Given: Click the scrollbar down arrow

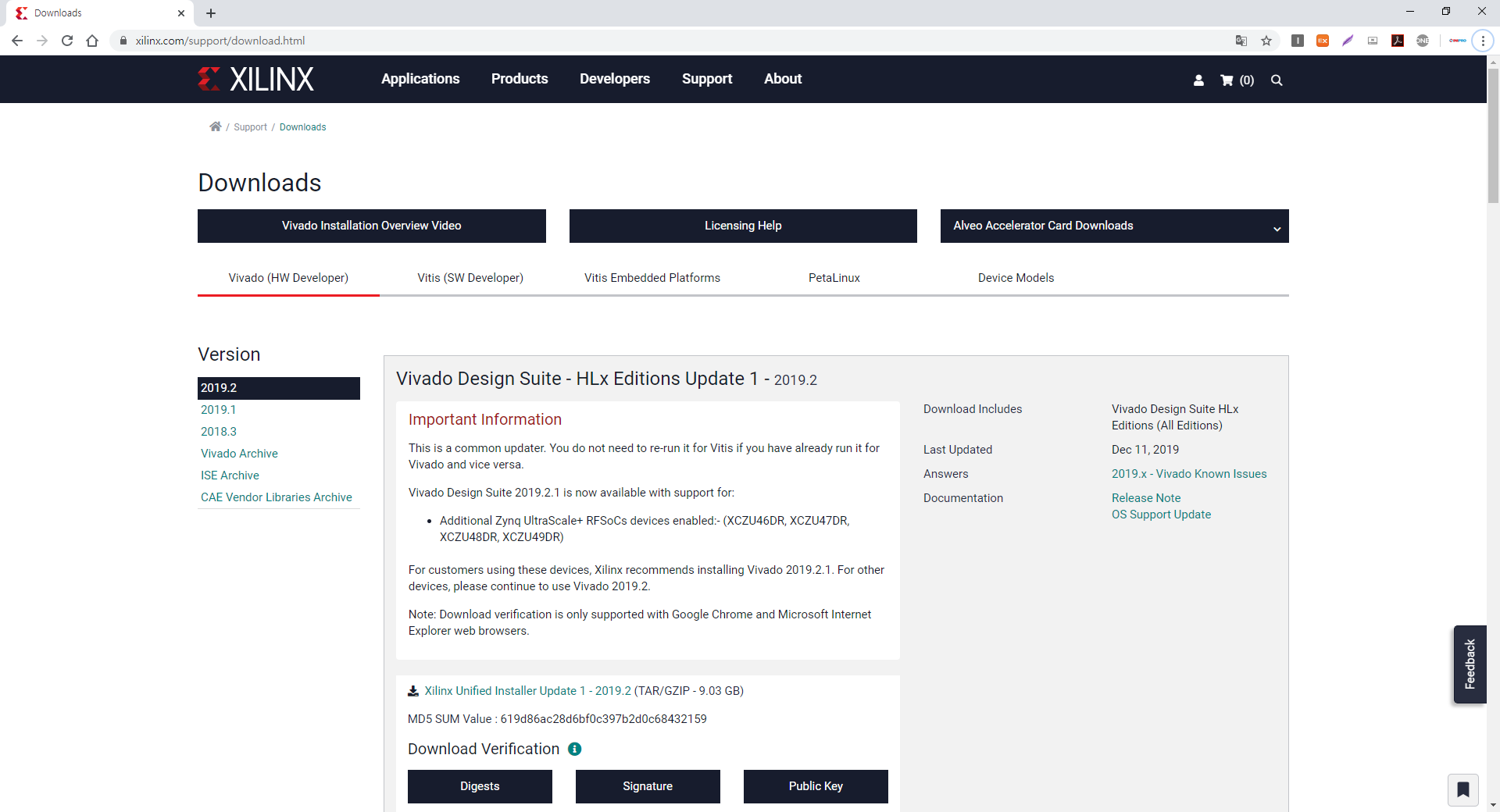Looking at the screenshot, I should click(x=1493, y=805).
